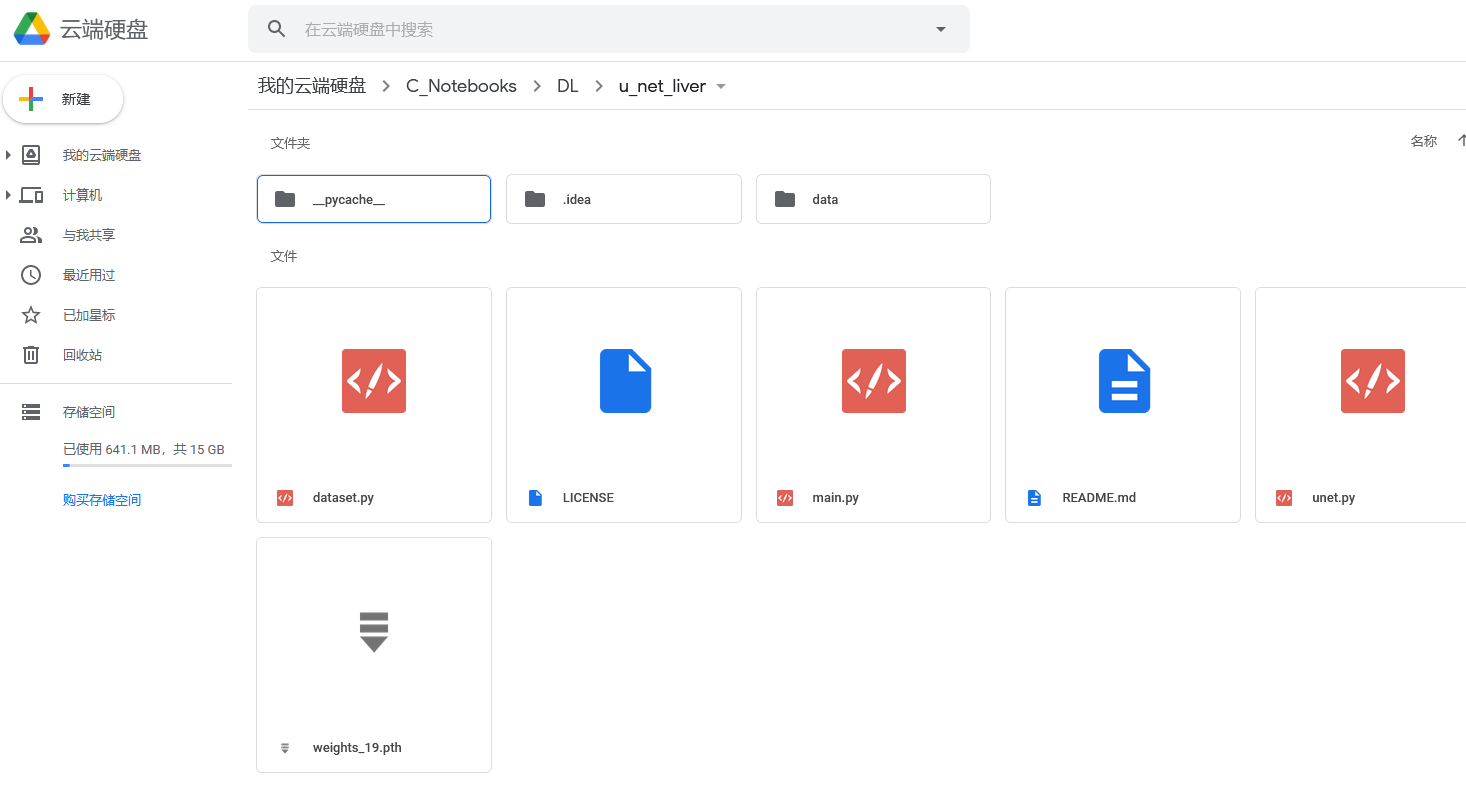Click main.py large code thumbnail
Viewport: 1466px width, 789px height.
874,381
